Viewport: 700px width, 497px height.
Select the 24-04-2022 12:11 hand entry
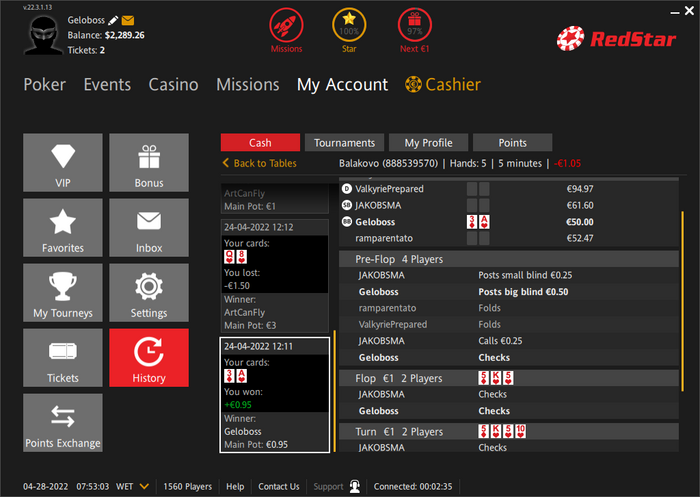pos(275,395)
